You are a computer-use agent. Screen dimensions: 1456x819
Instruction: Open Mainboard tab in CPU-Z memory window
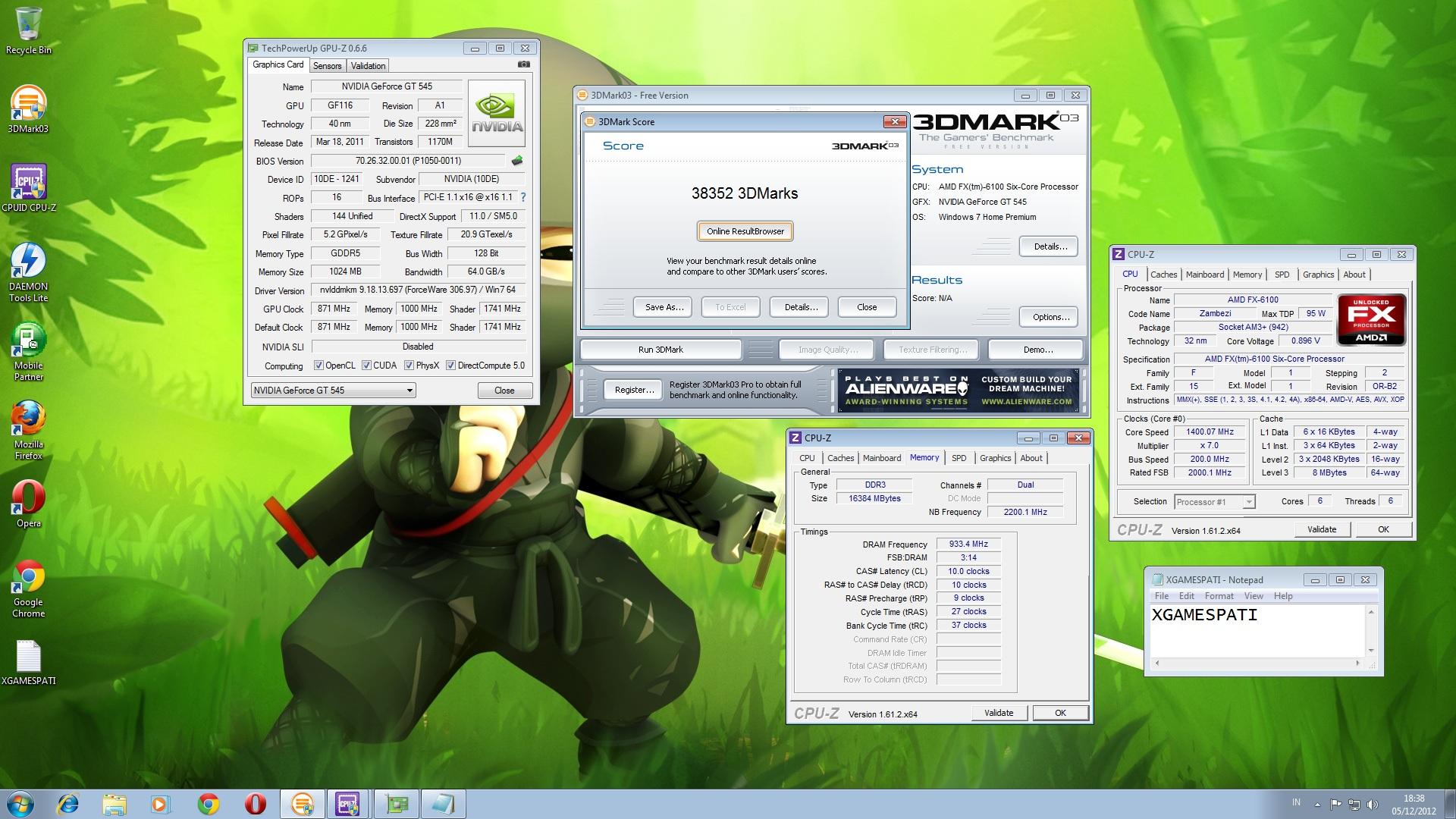click(882, 458)
